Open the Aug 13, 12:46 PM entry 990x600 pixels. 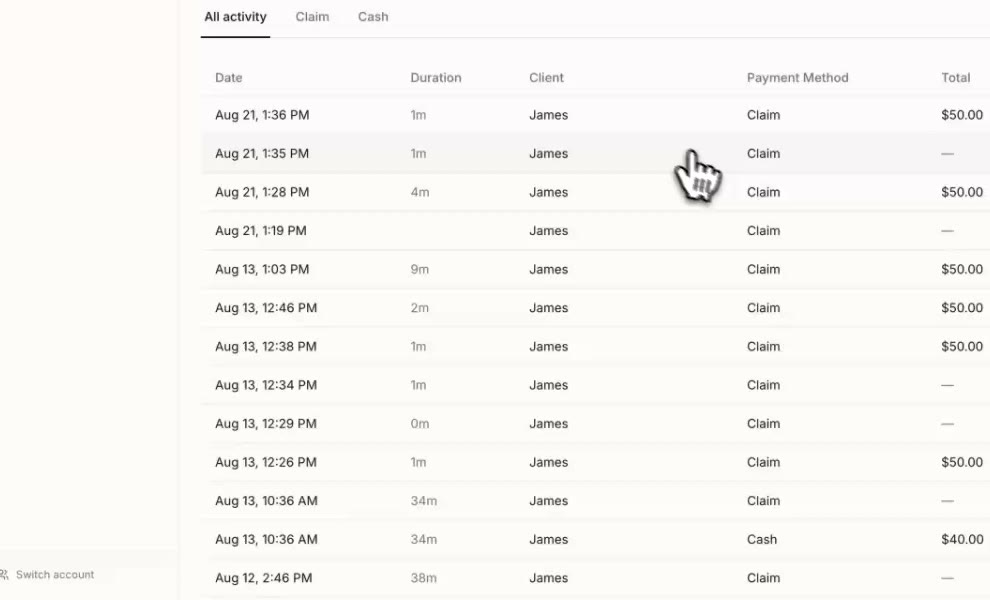(x=595, y=308)
